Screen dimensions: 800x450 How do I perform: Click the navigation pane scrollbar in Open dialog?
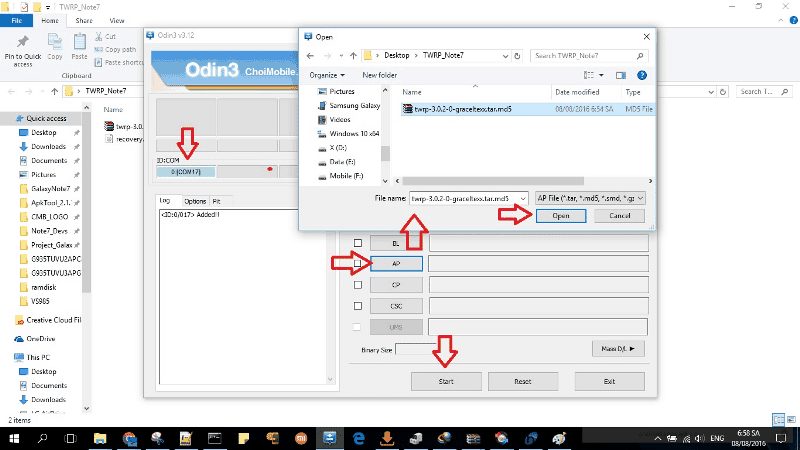(385, 154)
